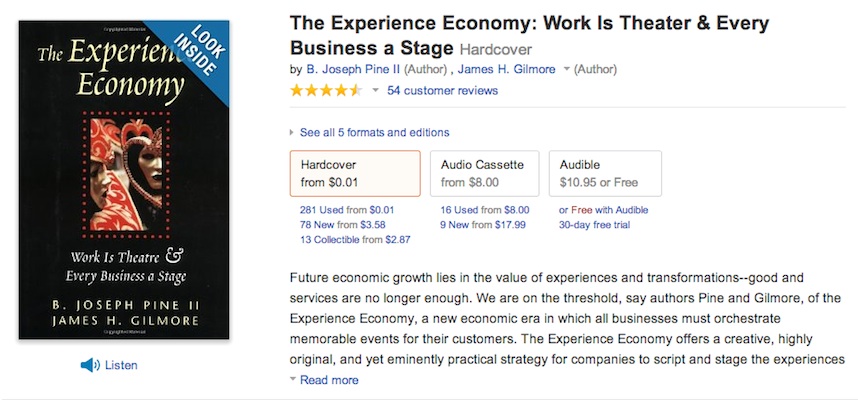Open the book cover image
The height and width of the screenshot is (400, 858).
pyautogui.click(x=124, y=179)
